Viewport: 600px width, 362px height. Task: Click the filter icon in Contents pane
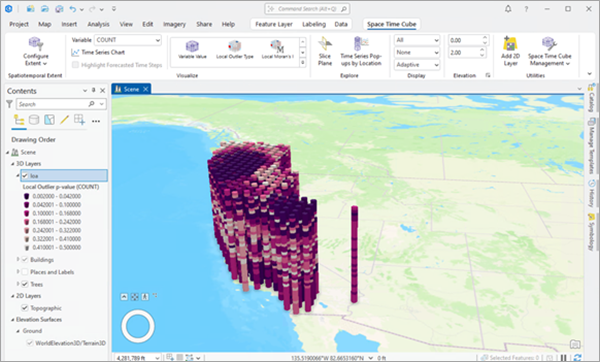(10, 104)
